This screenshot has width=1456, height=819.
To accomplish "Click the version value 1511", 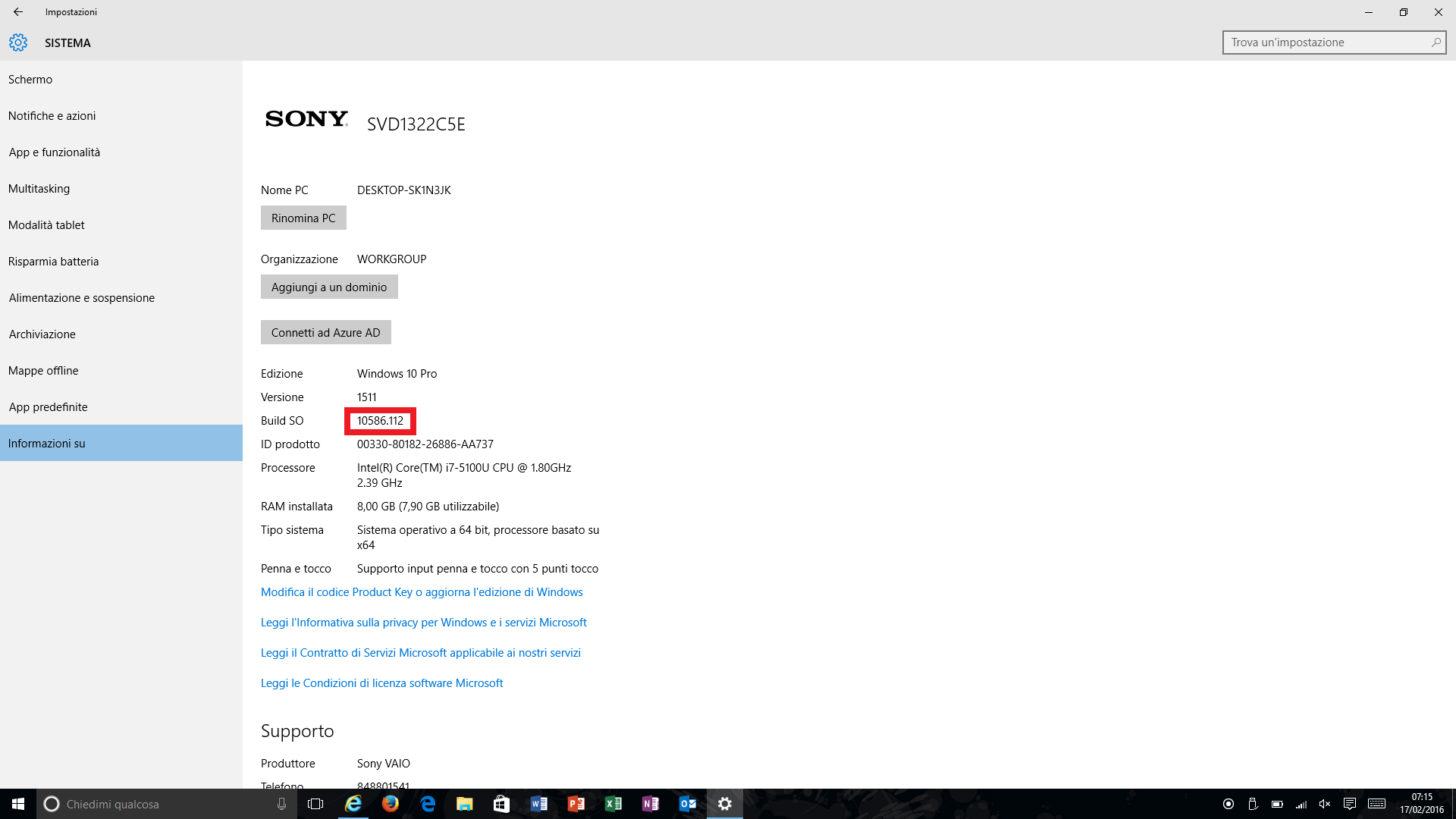I will click(x=367, y=397).
